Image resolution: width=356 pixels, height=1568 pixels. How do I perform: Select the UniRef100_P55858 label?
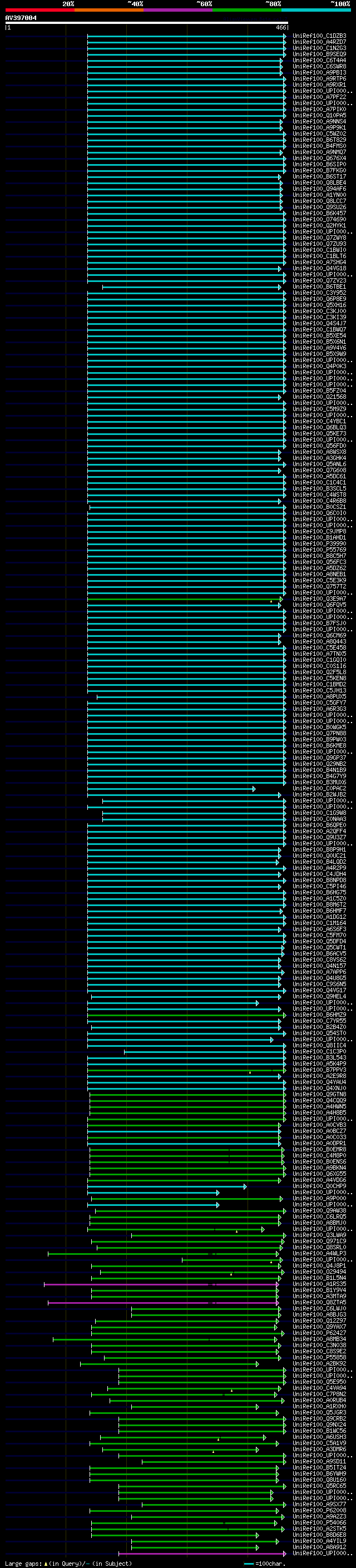pyautogui.click(x=319, y=1357)
